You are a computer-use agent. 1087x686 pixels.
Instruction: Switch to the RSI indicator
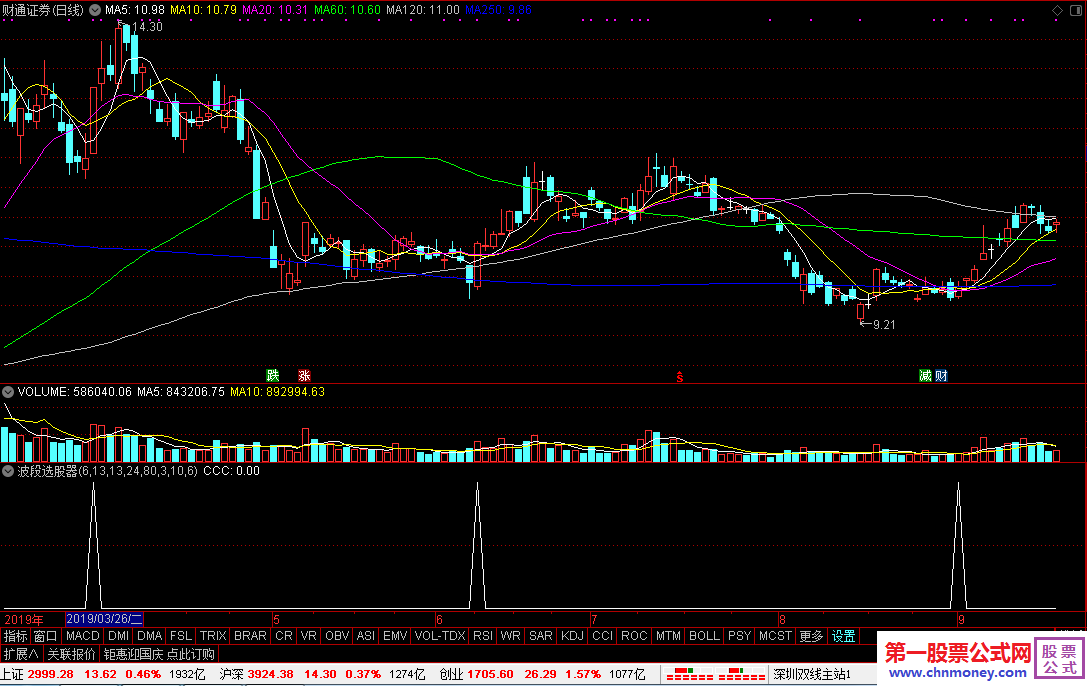tap(483, 636)
